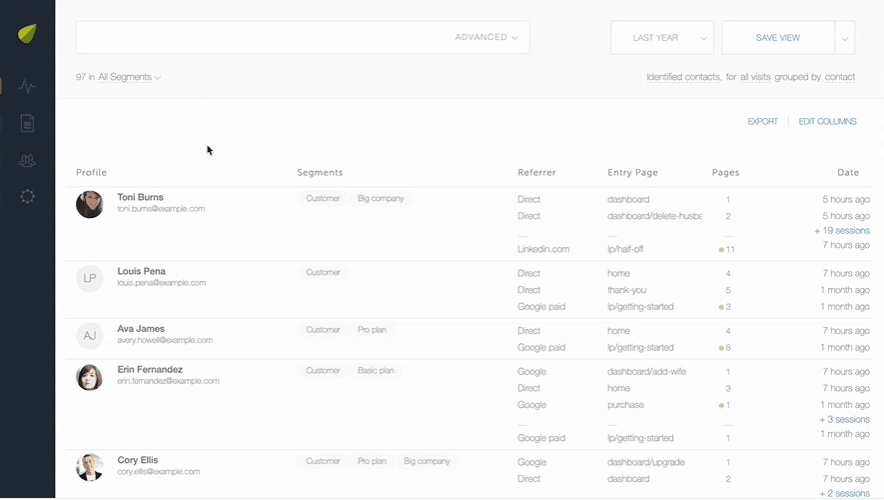Image resolution: width=884 pixels, height=500 pixels.
Task: Select Cory Ellis' Big company segment tag
Action: 426,462
